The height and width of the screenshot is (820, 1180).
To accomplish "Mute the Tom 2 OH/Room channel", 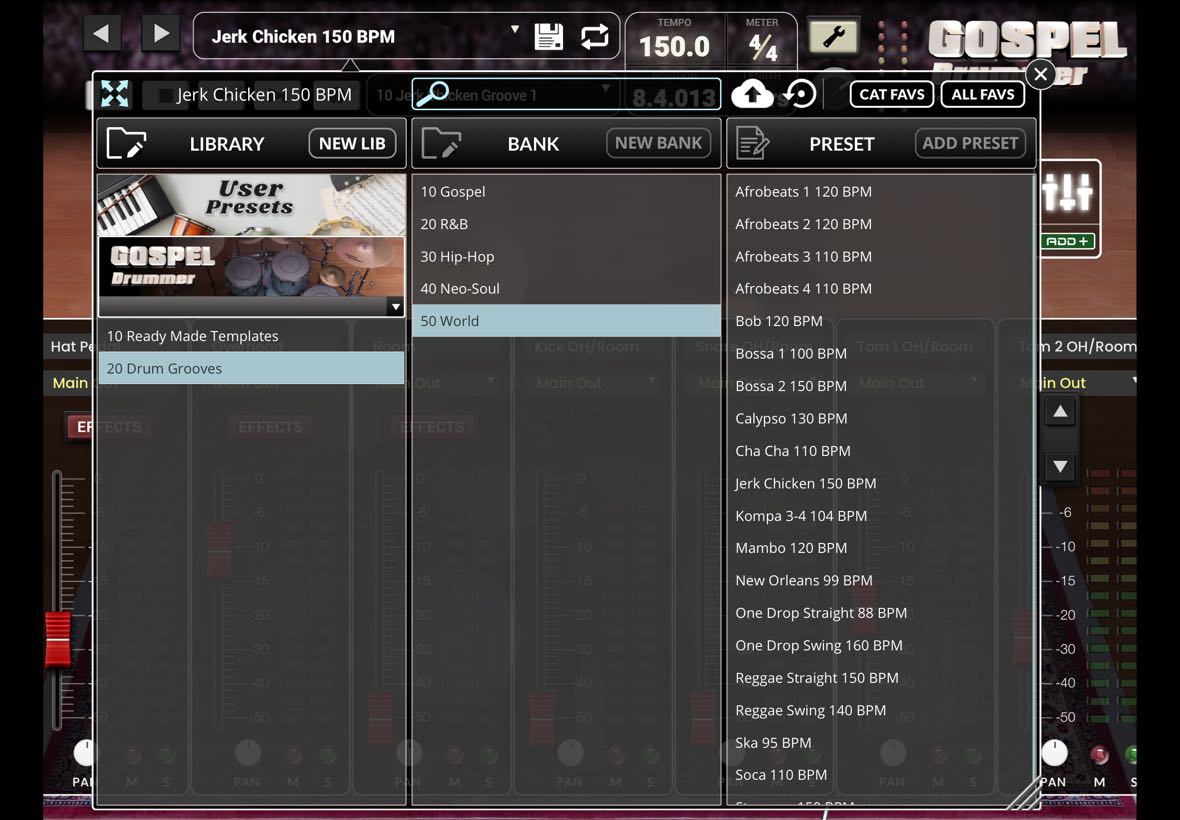I will tap(1099, 755).
